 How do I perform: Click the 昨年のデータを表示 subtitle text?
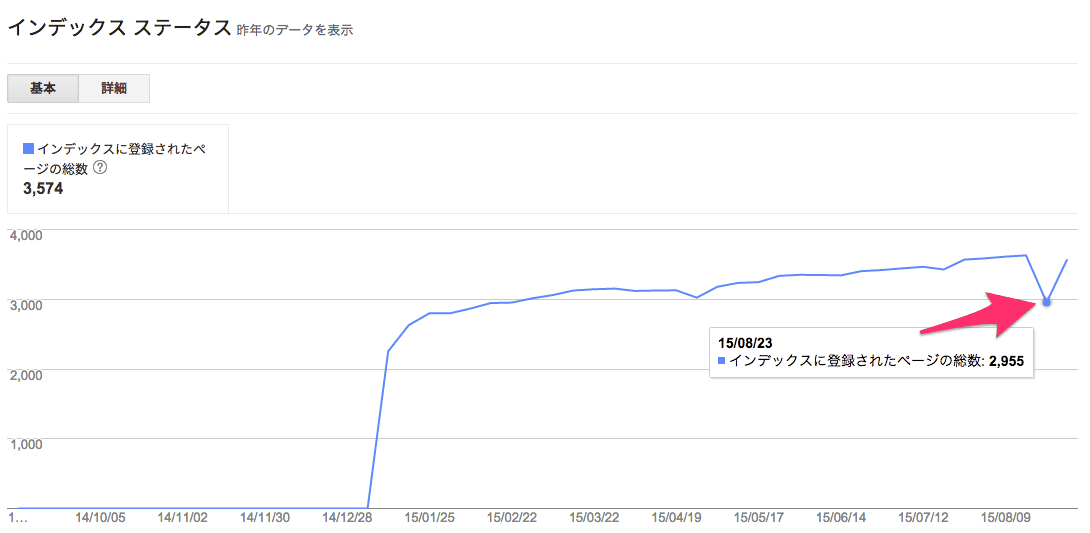pyautogui.click(x=295, y=30)
